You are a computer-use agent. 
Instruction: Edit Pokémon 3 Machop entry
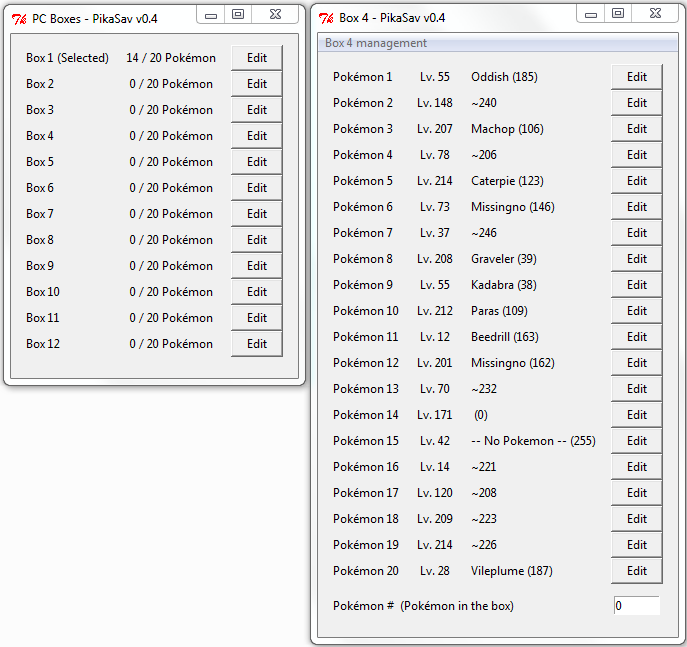[637, 129]
